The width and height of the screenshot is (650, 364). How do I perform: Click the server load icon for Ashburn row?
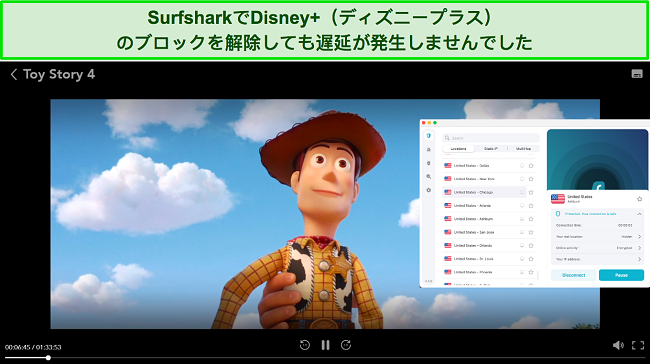coord(522,219)
